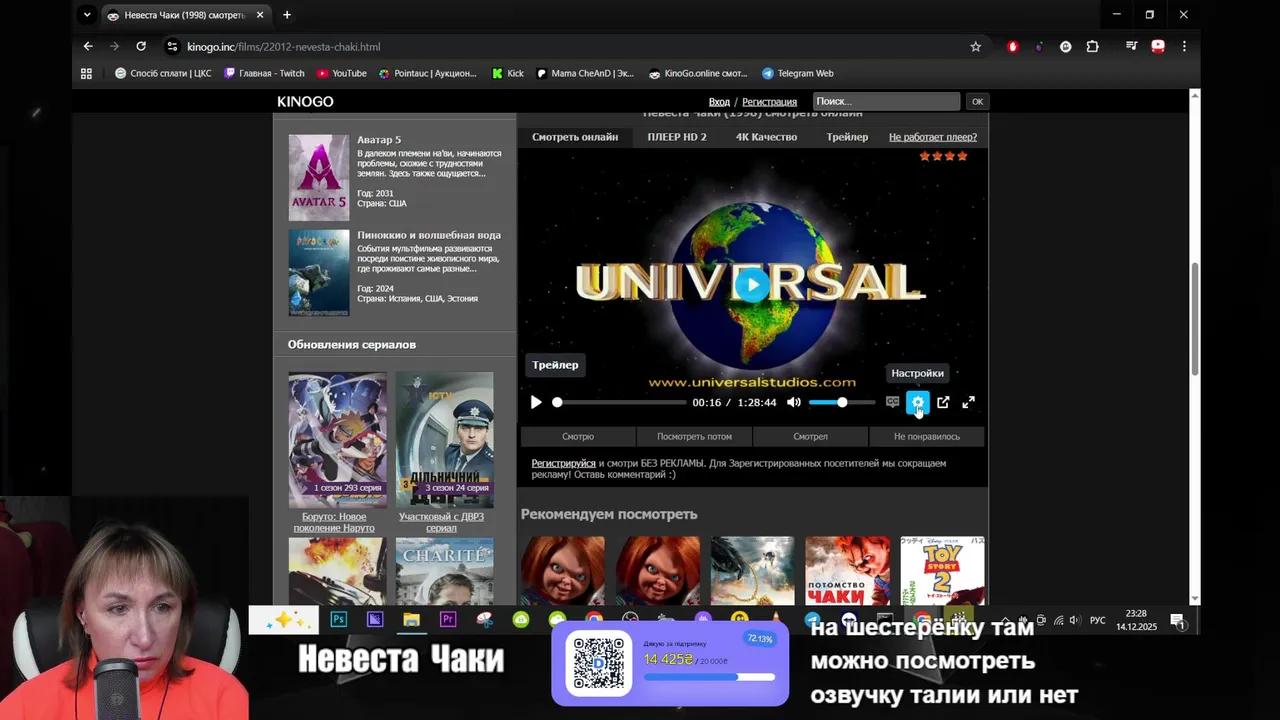Open the tab search dropdown arrow
This screenshot has width=1280, height=720.
(x=88, y=15)
